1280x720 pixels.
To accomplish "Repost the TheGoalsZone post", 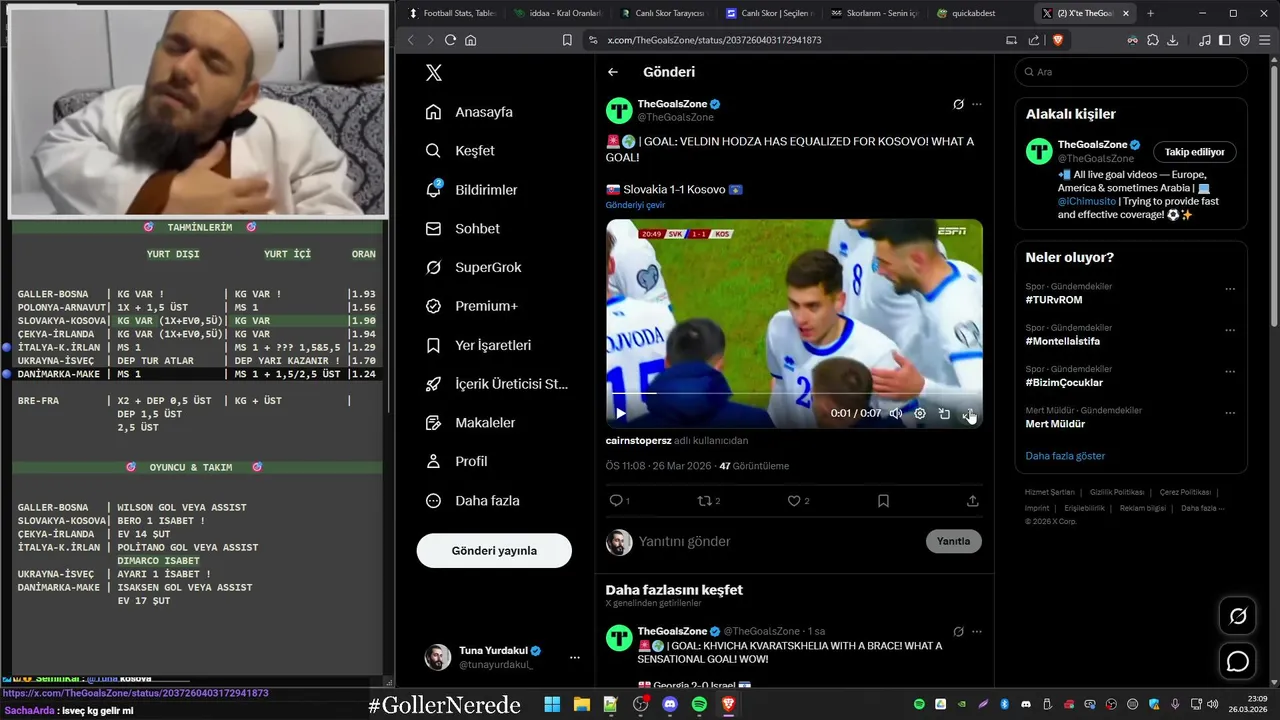I will coord(705,501).
